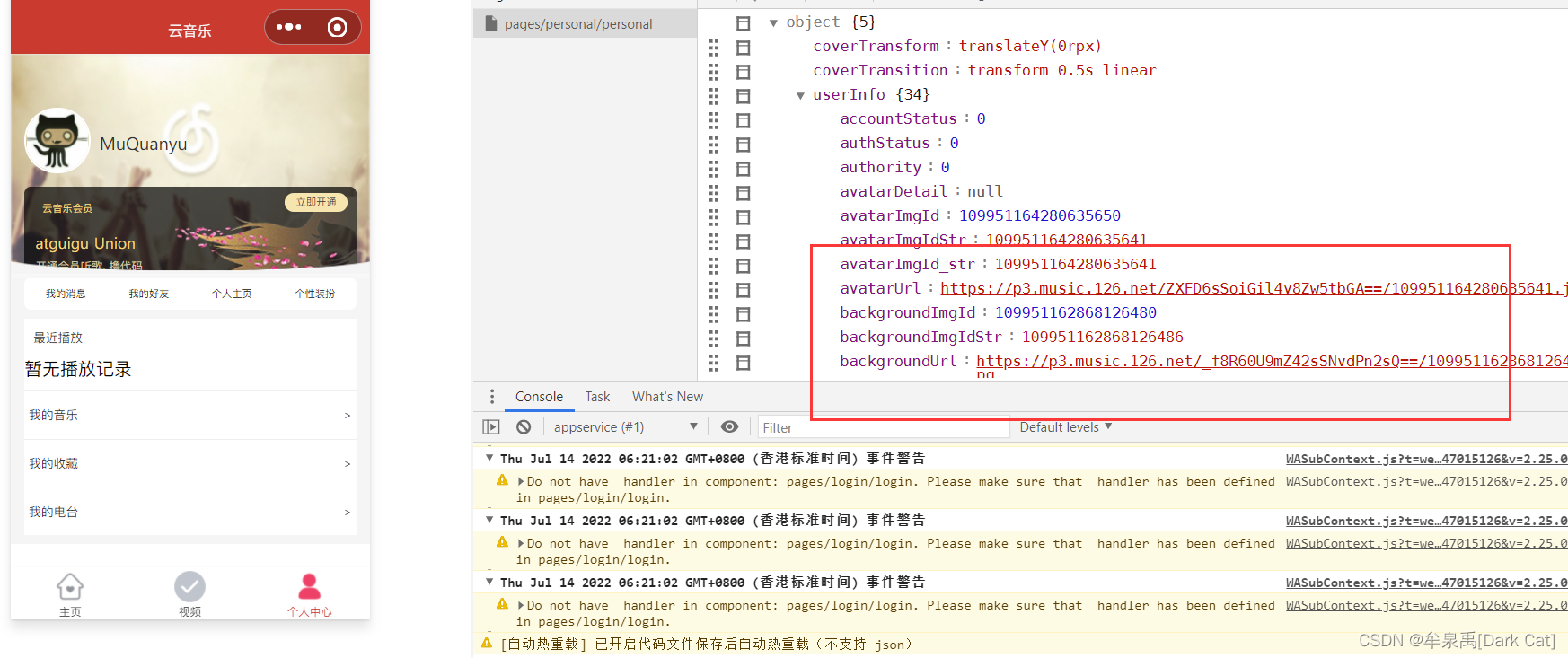Expand the third 'Do not have handler' message
1568x658 pixels.
pos(521,606)
